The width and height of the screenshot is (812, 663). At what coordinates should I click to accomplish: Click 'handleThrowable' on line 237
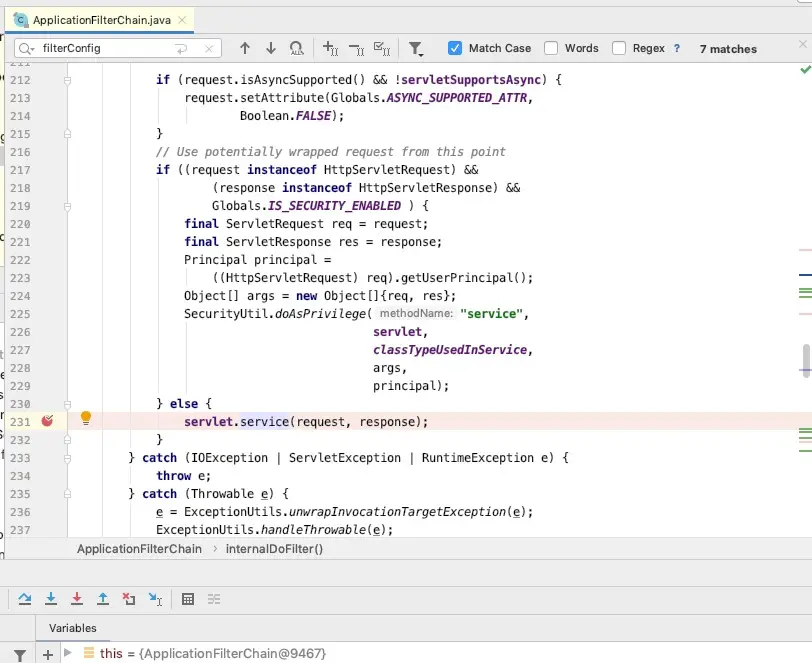[x=313, y=530]
